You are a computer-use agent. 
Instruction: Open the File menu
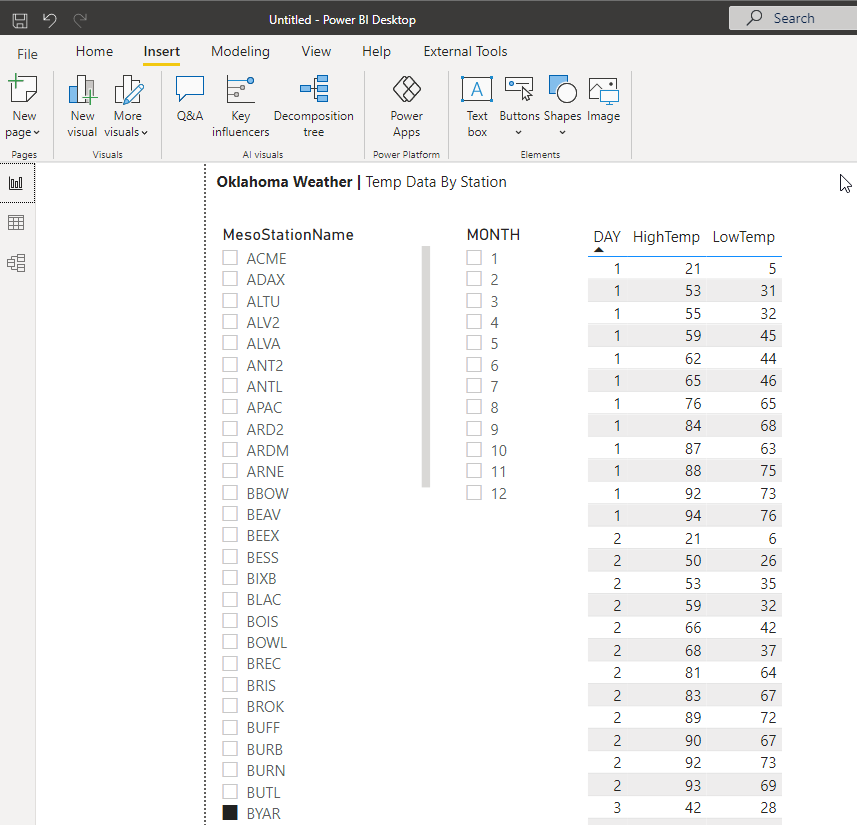pyautogui.click(x=27, y=54)
